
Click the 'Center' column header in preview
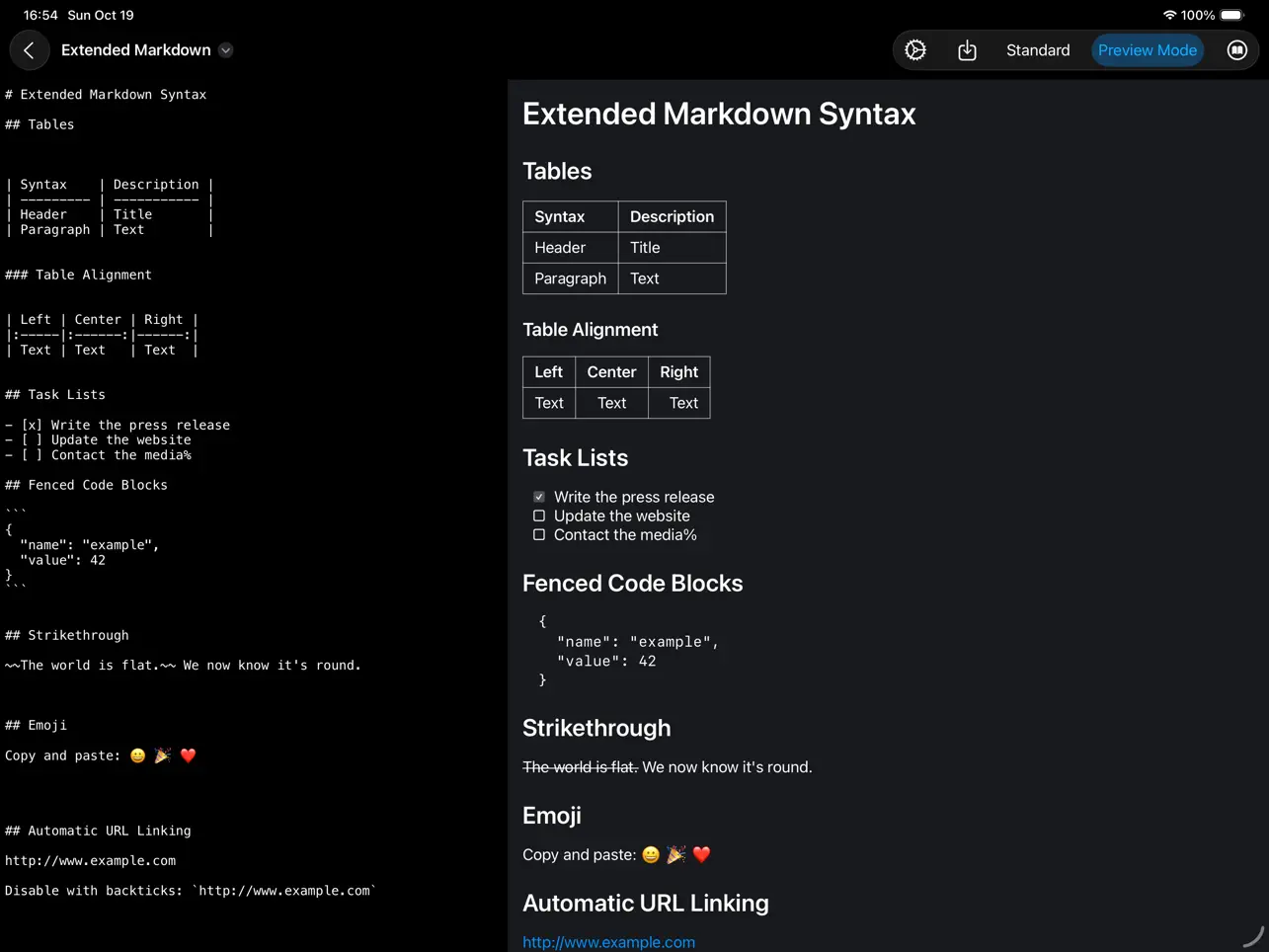(x=611, y=372)
